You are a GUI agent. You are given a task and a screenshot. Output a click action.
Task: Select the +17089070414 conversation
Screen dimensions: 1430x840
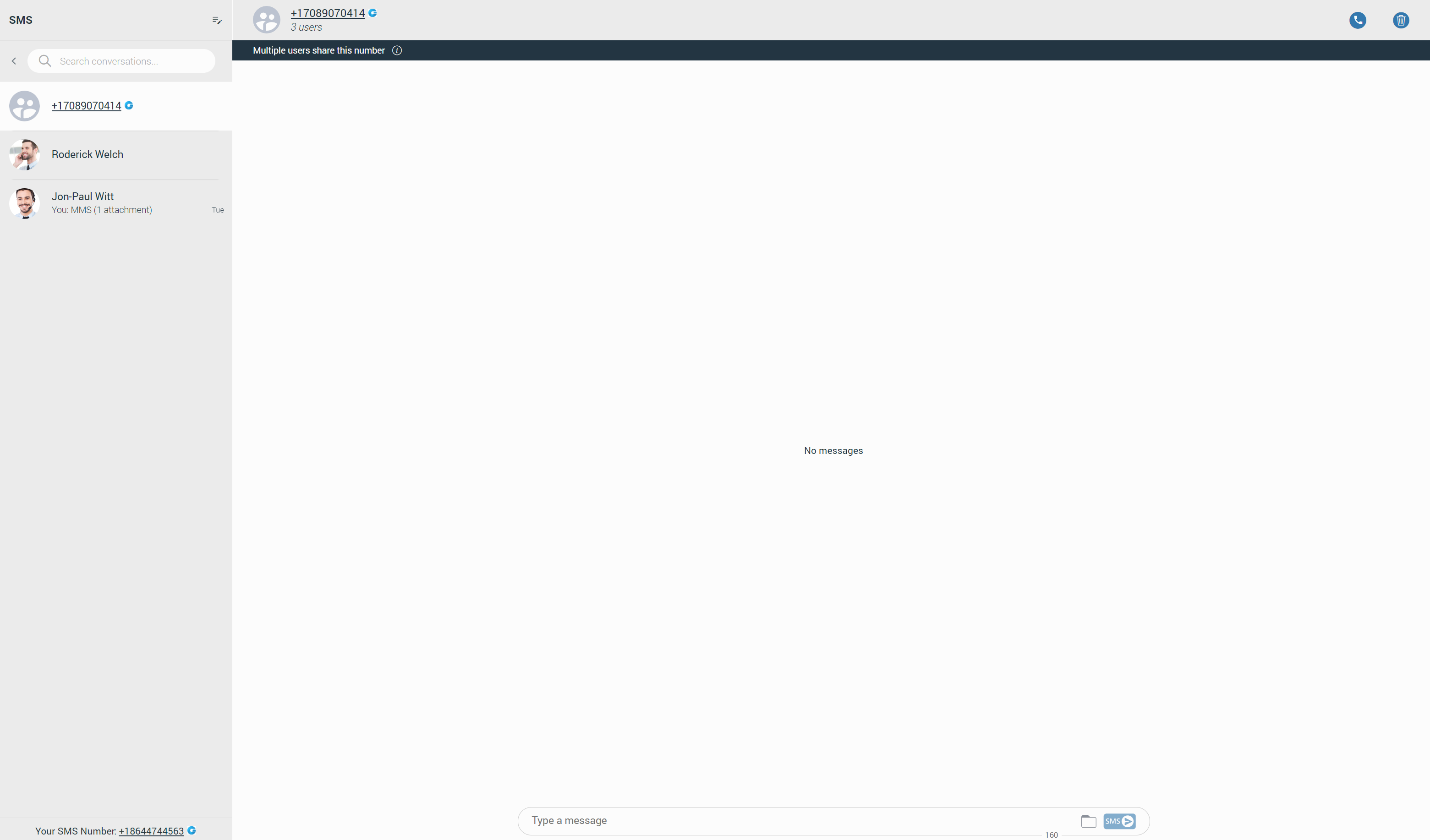click(116, 106)
